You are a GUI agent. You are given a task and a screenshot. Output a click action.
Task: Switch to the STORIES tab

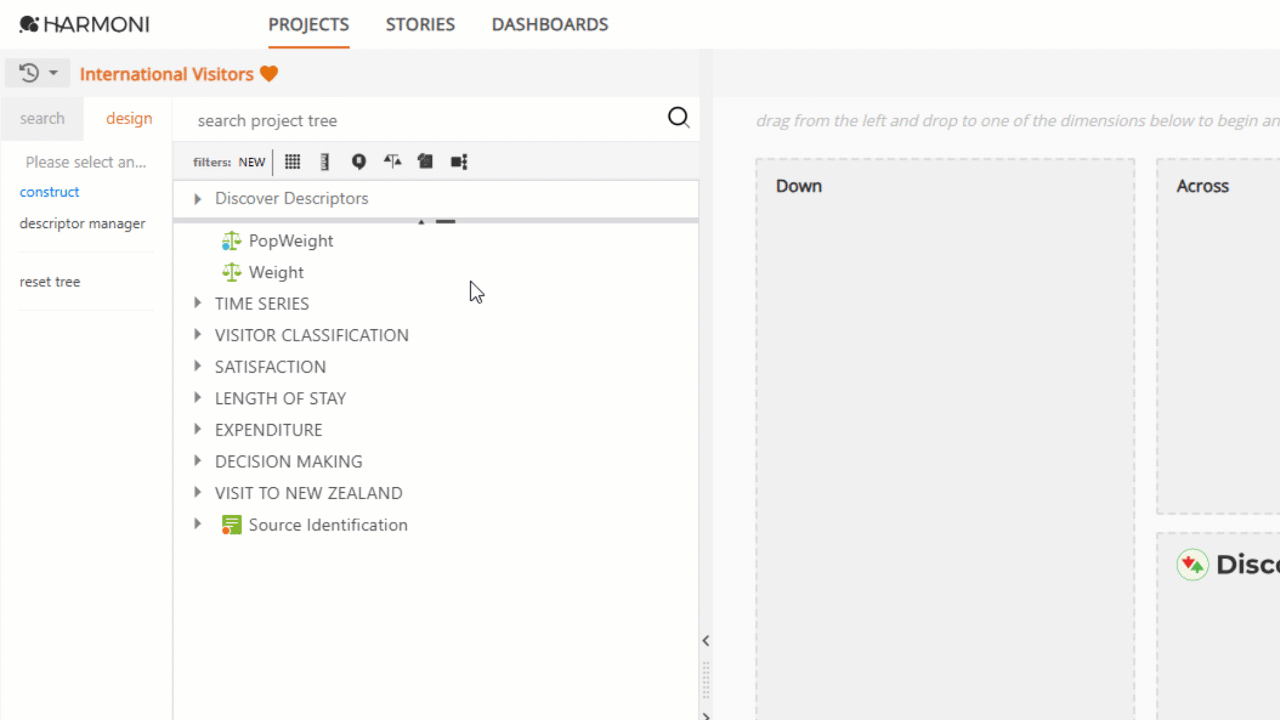[420, 24]
